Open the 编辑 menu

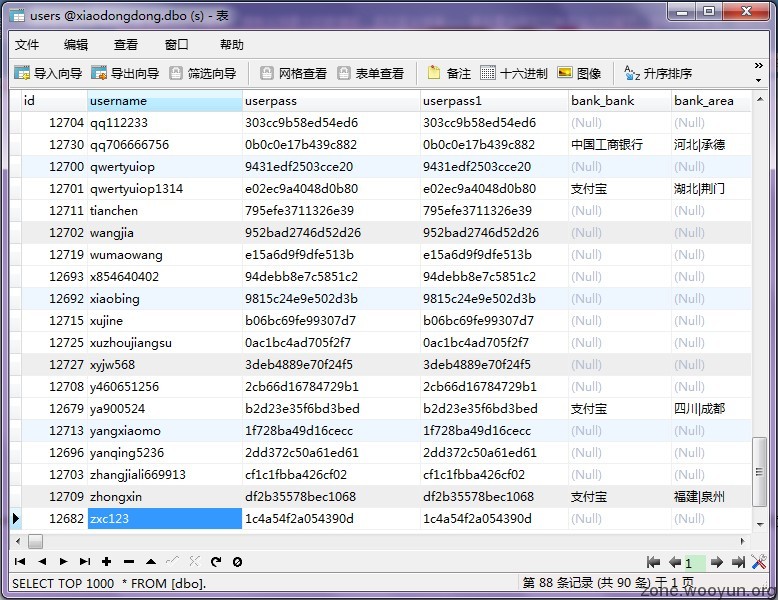pyautogui.click(x=76, y=45)
